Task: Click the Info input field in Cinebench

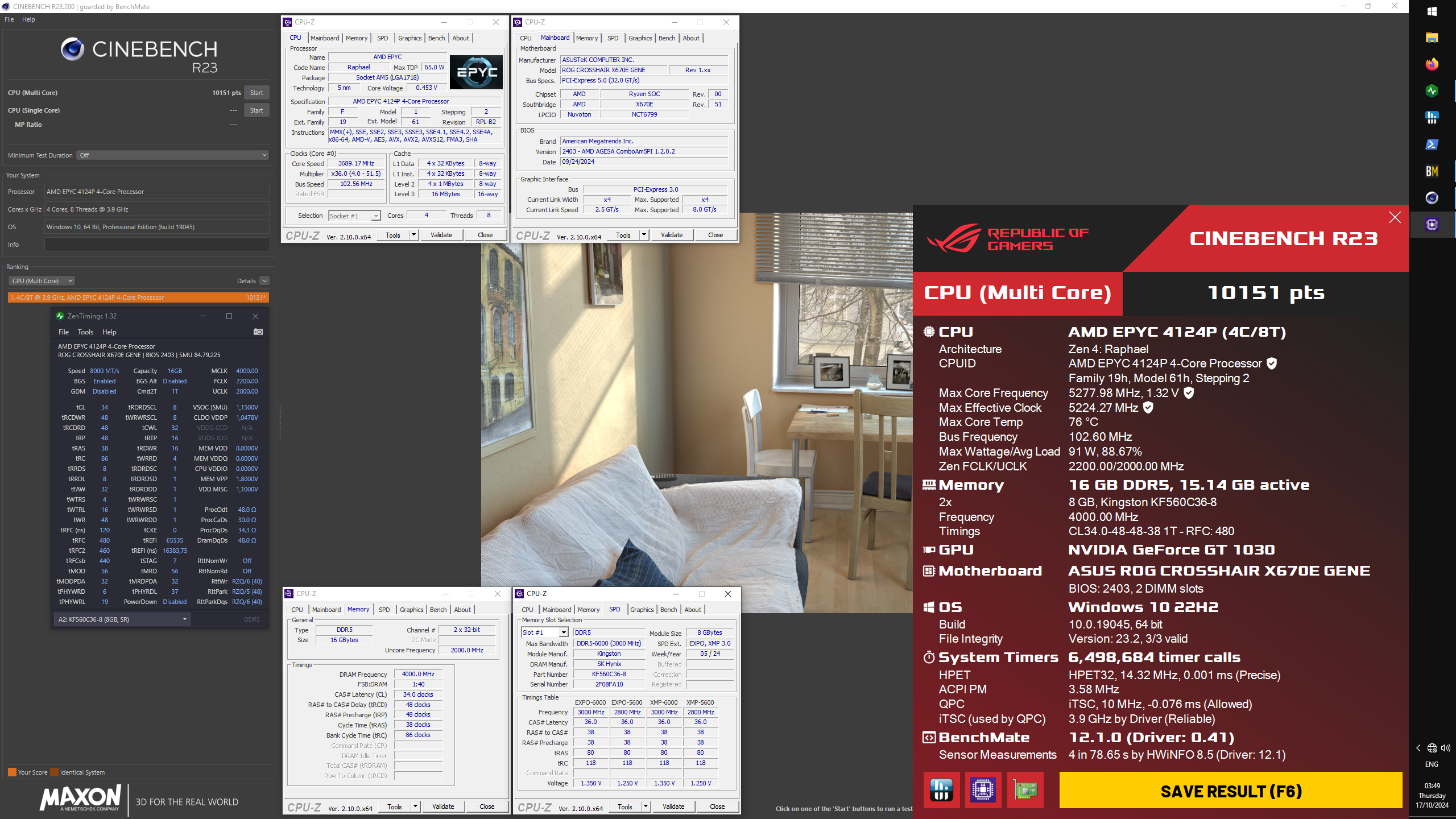Action: point(157,245)
